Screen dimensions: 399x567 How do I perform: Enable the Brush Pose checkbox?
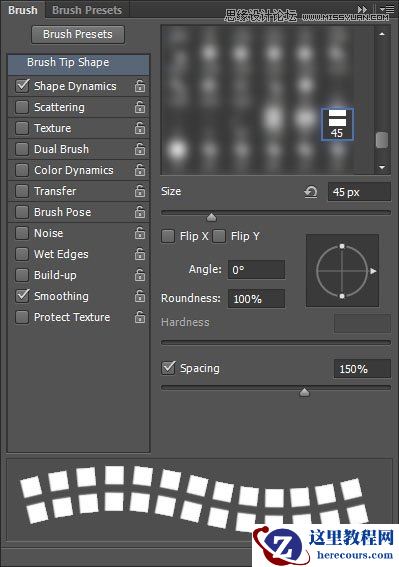(22, 212)
